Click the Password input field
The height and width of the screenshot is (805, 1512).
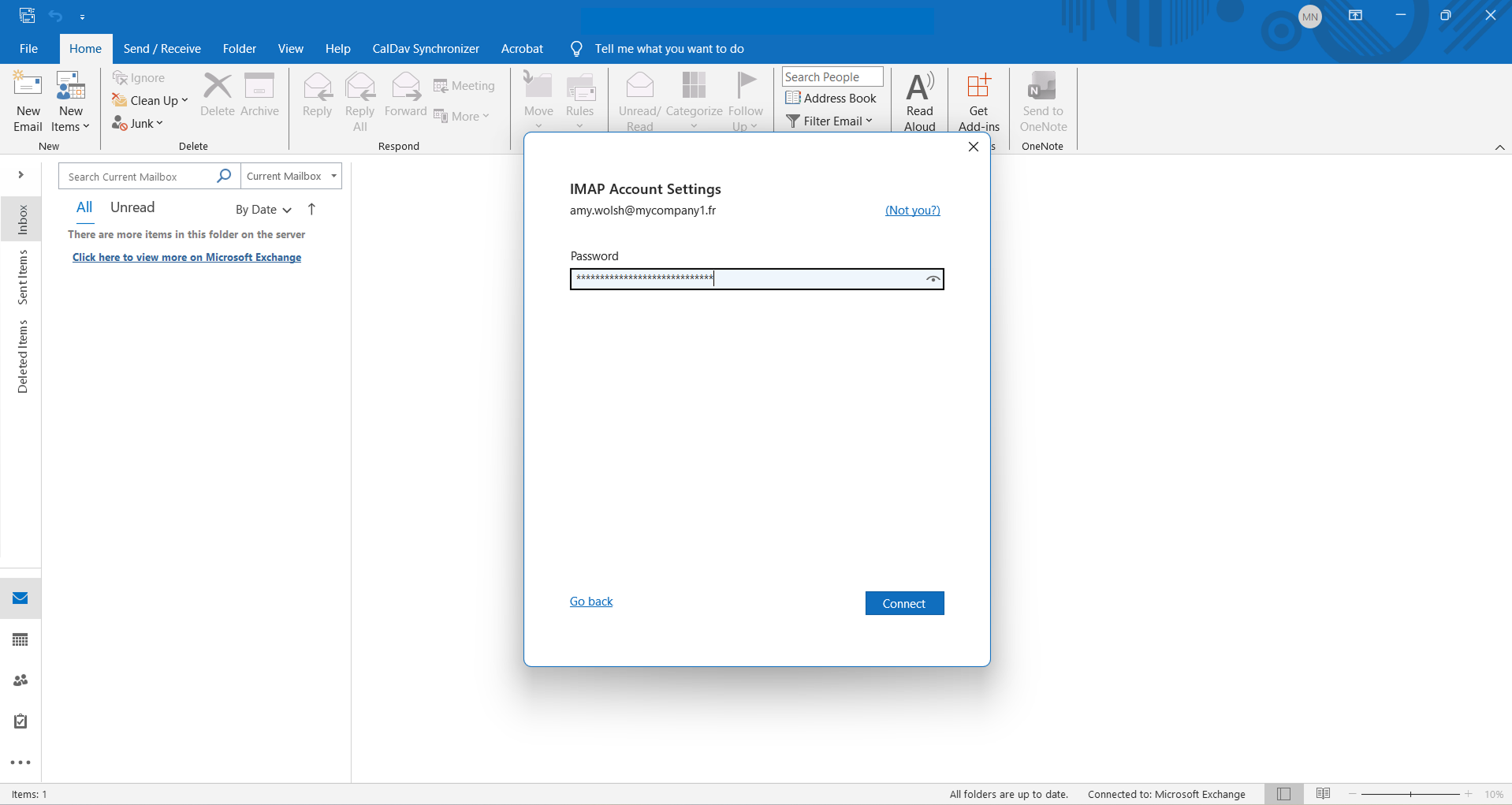coord(757,279)
